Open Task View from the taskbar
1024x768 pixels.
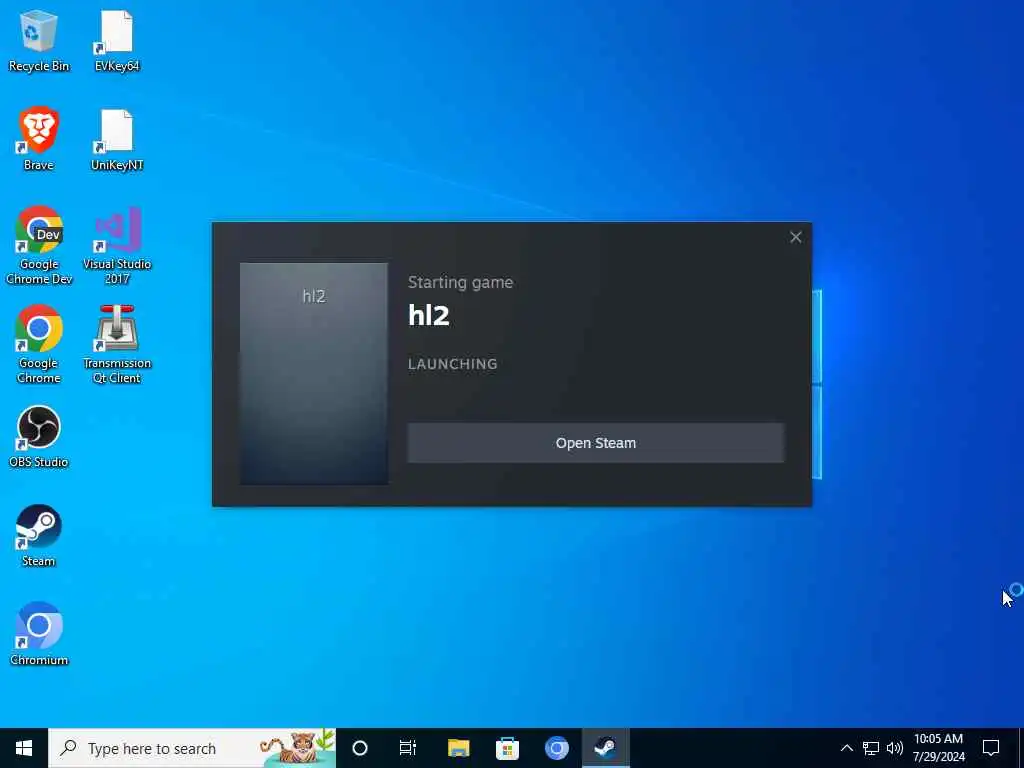click(408, 748)
